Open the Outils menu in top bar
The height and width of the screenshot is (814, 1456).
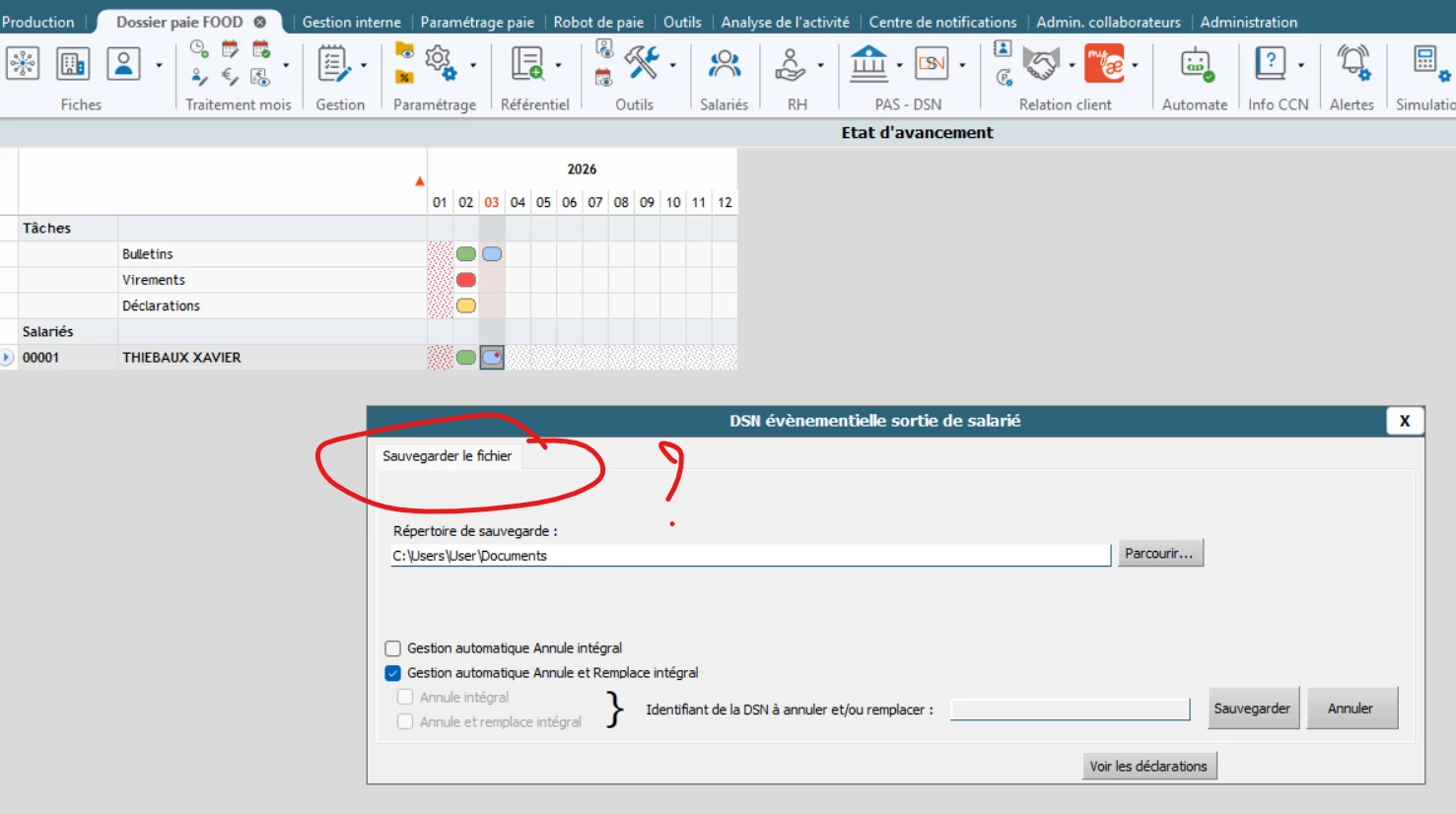pyautogui.click(x=682, y=22)
